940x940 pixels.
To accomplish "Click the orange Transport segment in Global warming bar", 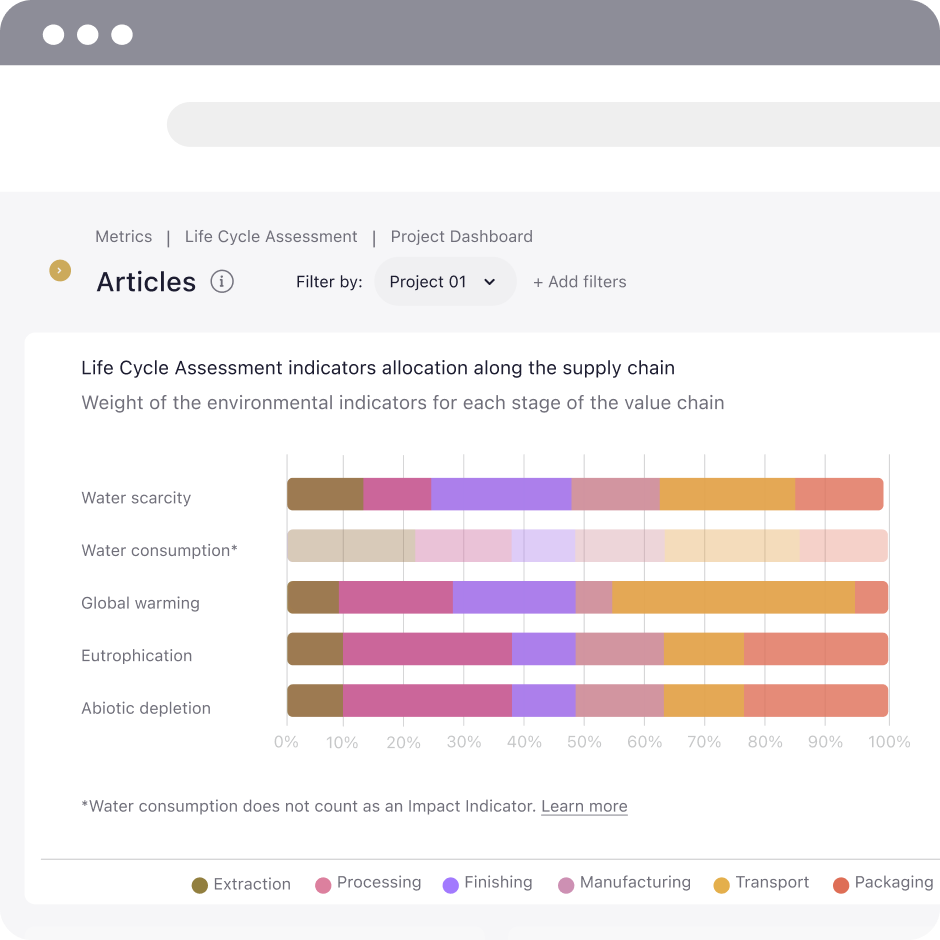I will point(733,597).
